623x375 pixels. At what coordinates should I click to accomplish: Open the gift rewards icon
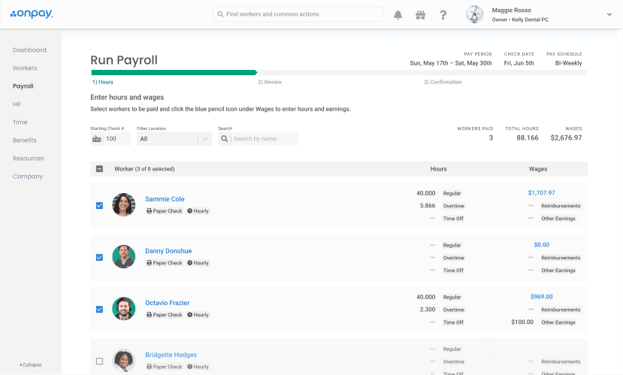click(420, 15)
